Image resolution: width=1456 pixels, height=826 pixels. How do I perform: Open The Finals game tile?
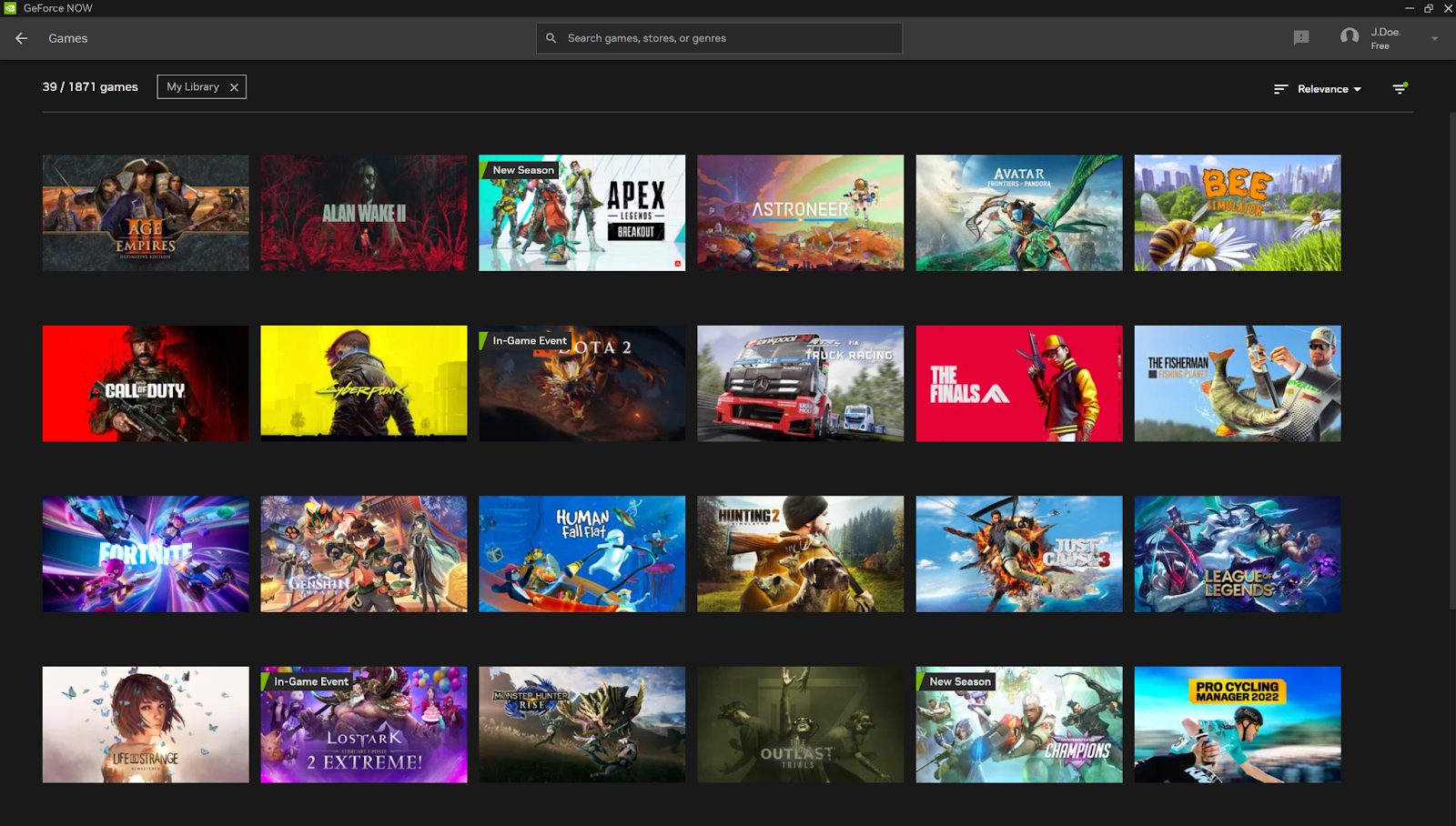pyautogui.click(x=1019, y=384)
